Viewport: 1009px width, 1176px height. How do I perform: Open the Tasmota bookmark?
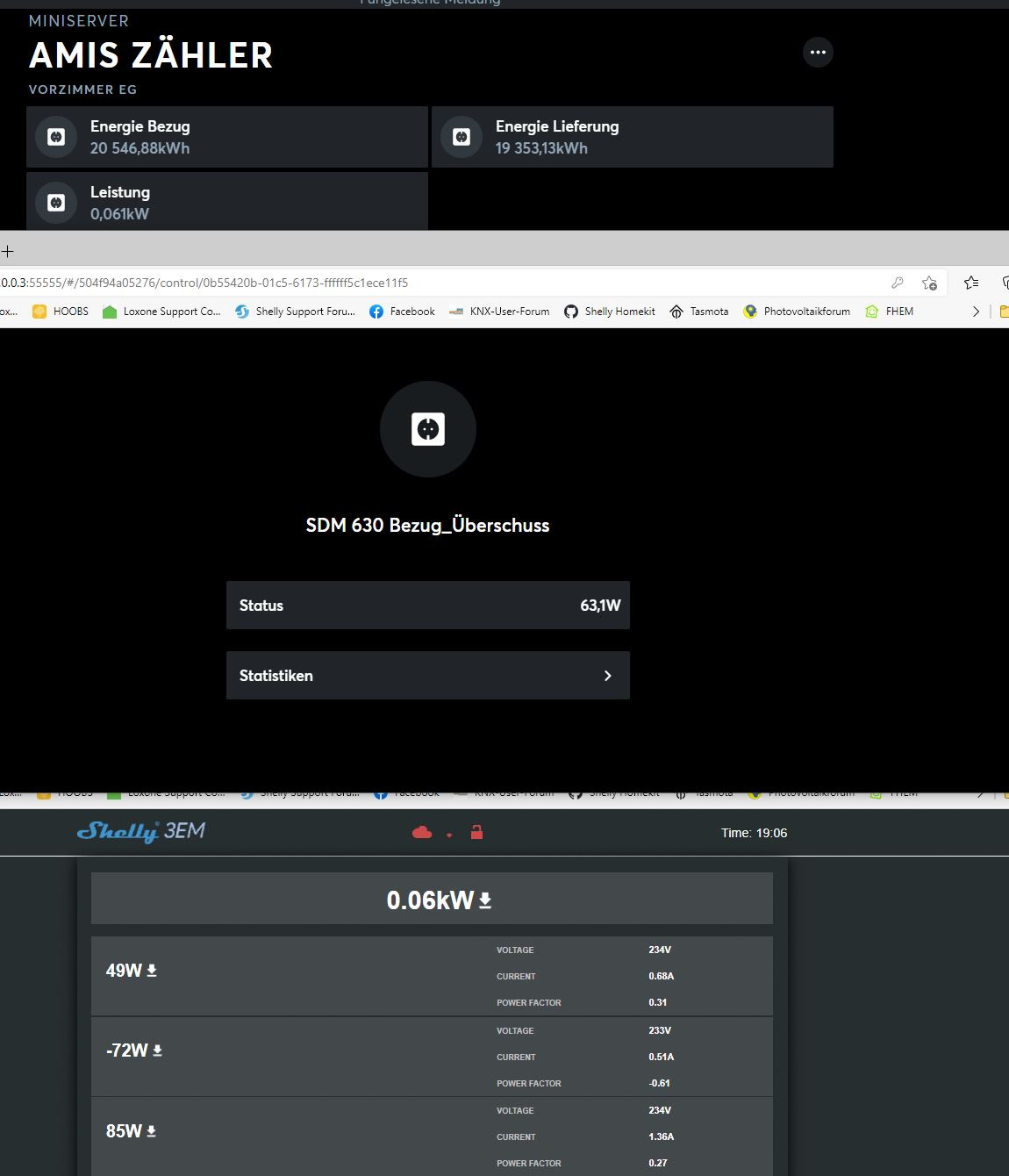(699, 312)
